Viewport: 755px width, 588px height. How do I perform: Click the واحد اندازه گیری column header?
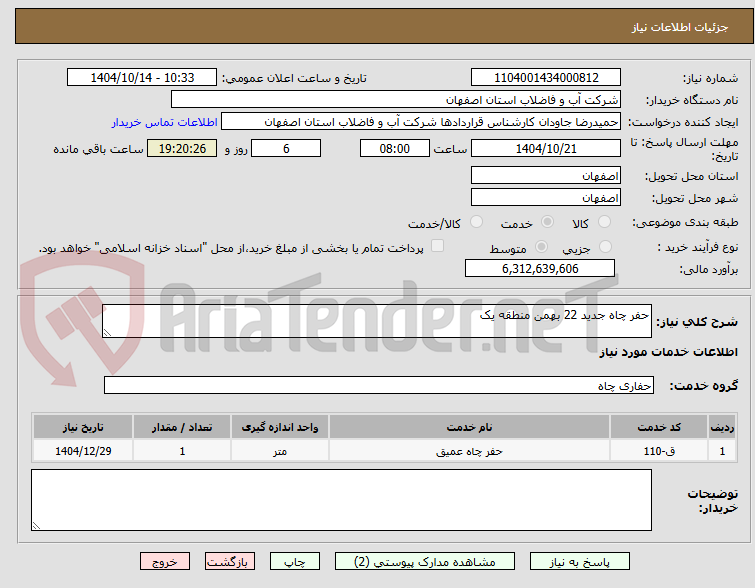click(x=280, y=427)
